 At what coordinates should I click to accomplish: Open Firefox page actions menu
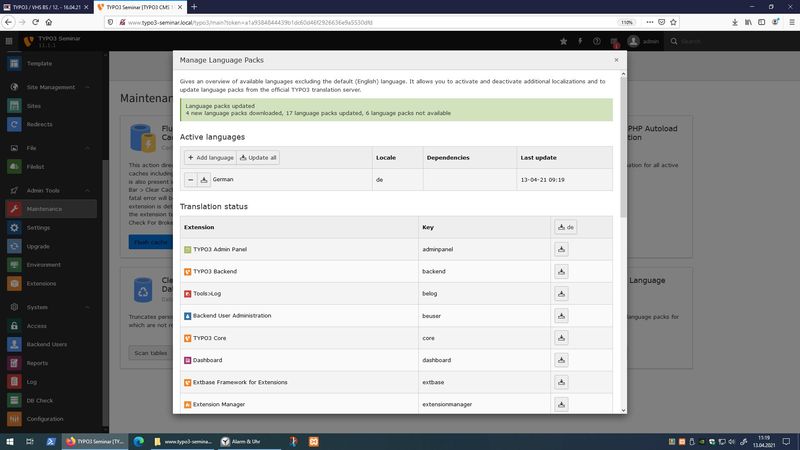[x=649, y=22]
